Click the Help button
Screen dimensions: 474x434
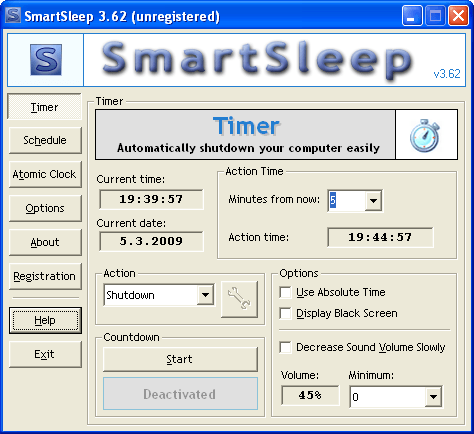click(45, 320)
